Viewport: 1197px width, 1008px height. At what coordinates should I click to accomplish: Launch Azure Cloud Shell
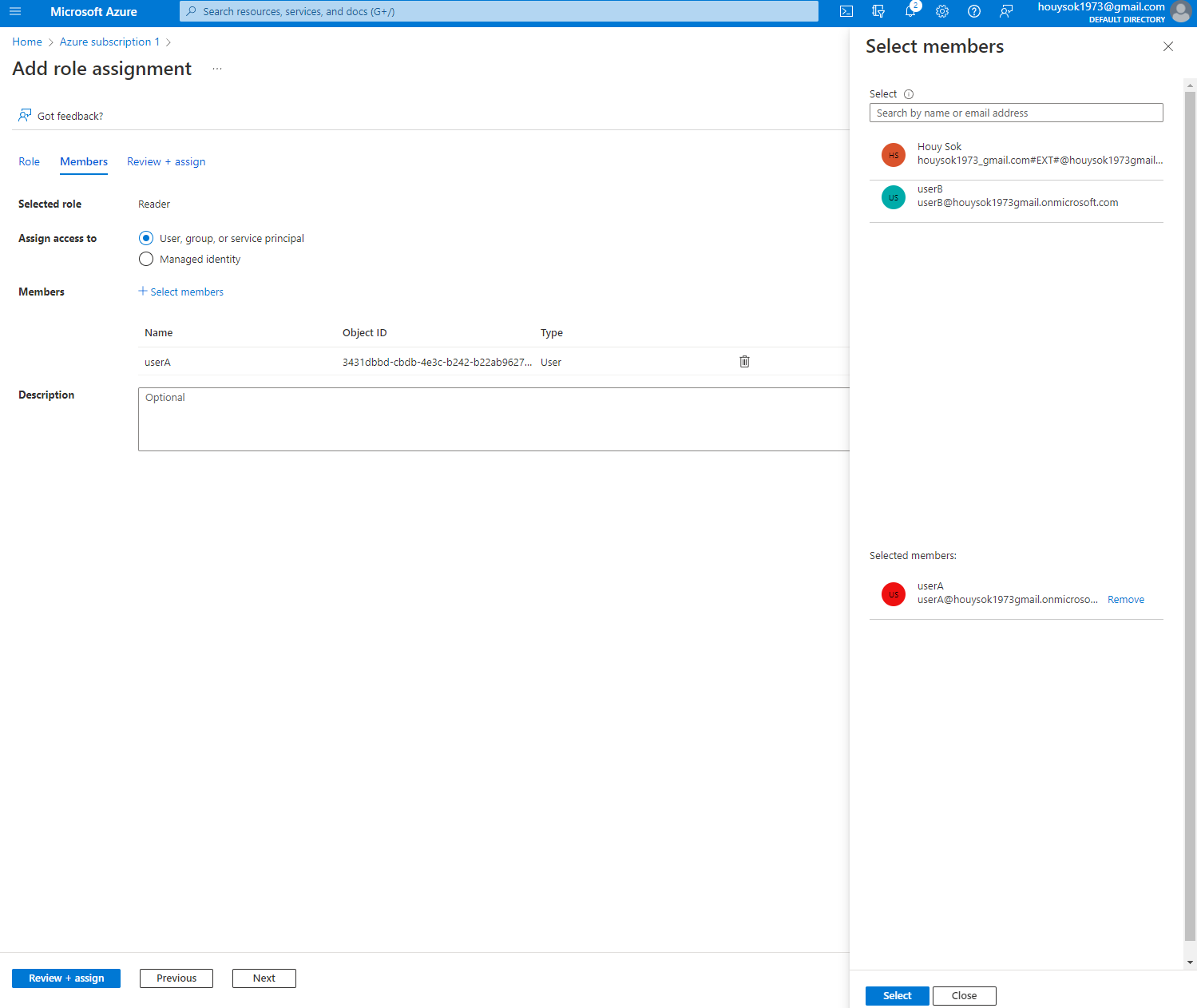pyautogui.click(x=846, y=11)
